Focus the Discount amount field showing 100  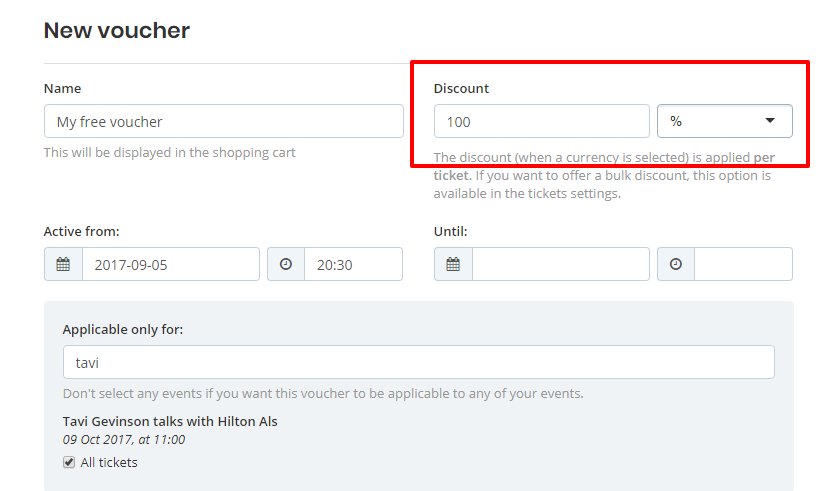click(541, 121)
